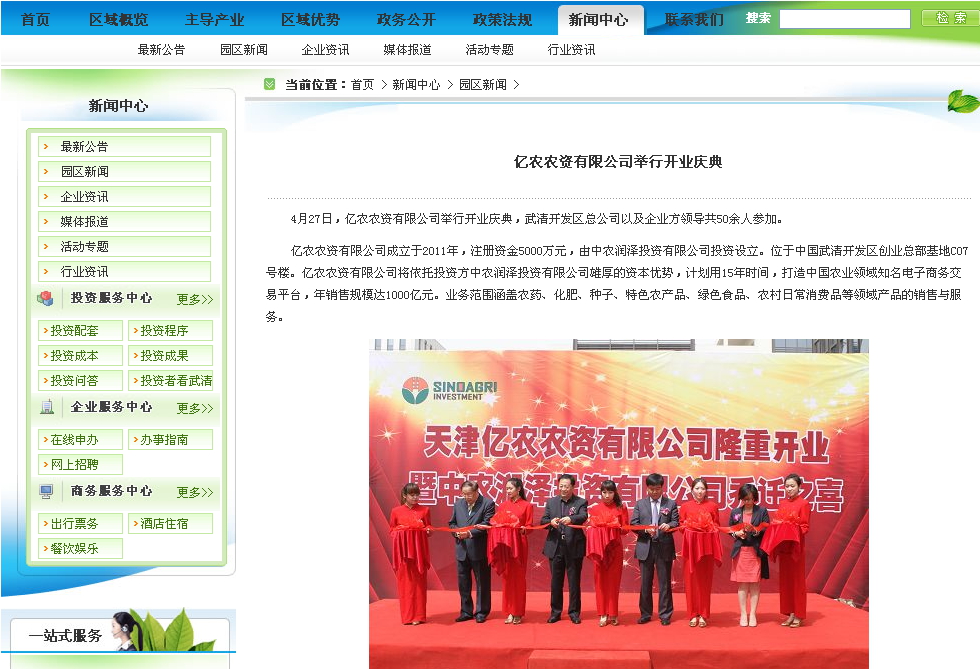This screenshot has width=980, height=669.
Task: Select 区域优势 in the top menu
Action: click(x=311, y=20)
